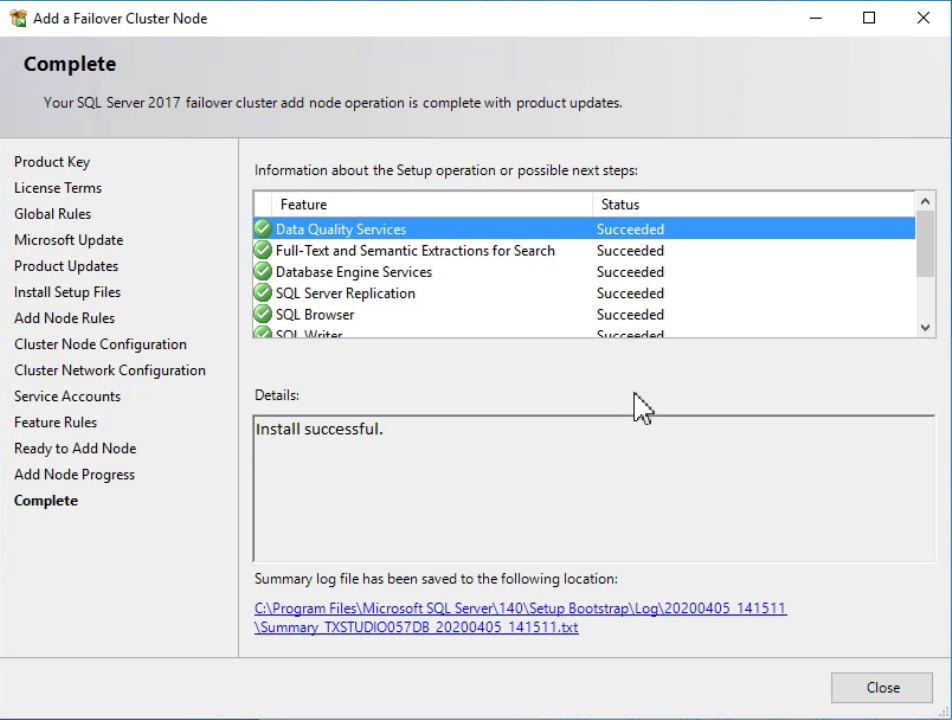Select the Data Quality Services row
This screenshot has width=952, height=720.
pos(584,229)
